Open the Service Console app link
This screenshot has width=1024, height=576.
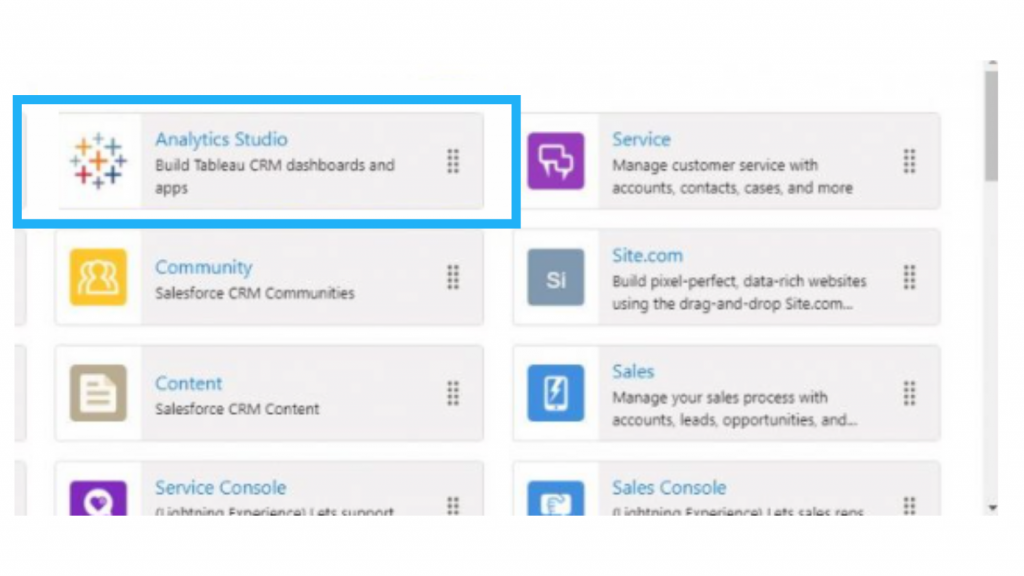220,488
